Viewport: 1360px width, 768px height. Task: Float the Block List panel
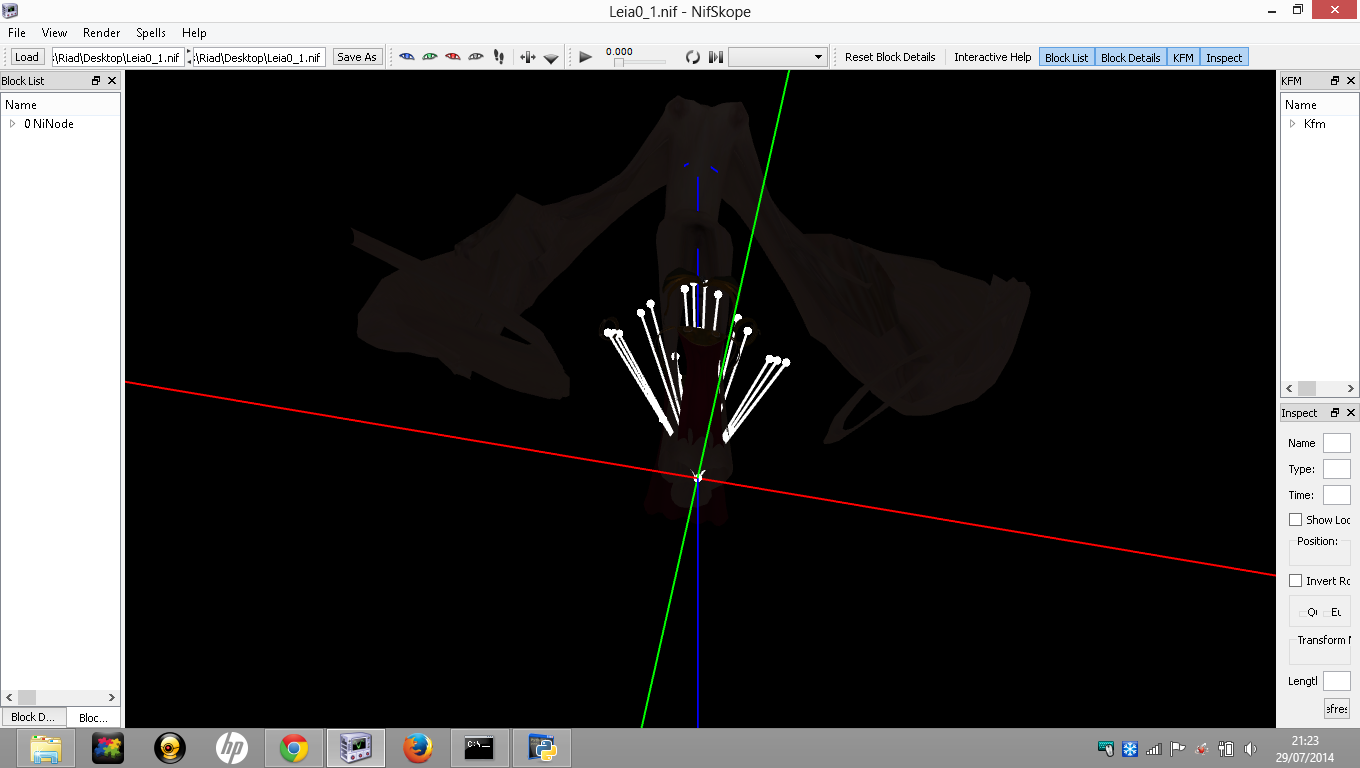click(x=96, y=81)
